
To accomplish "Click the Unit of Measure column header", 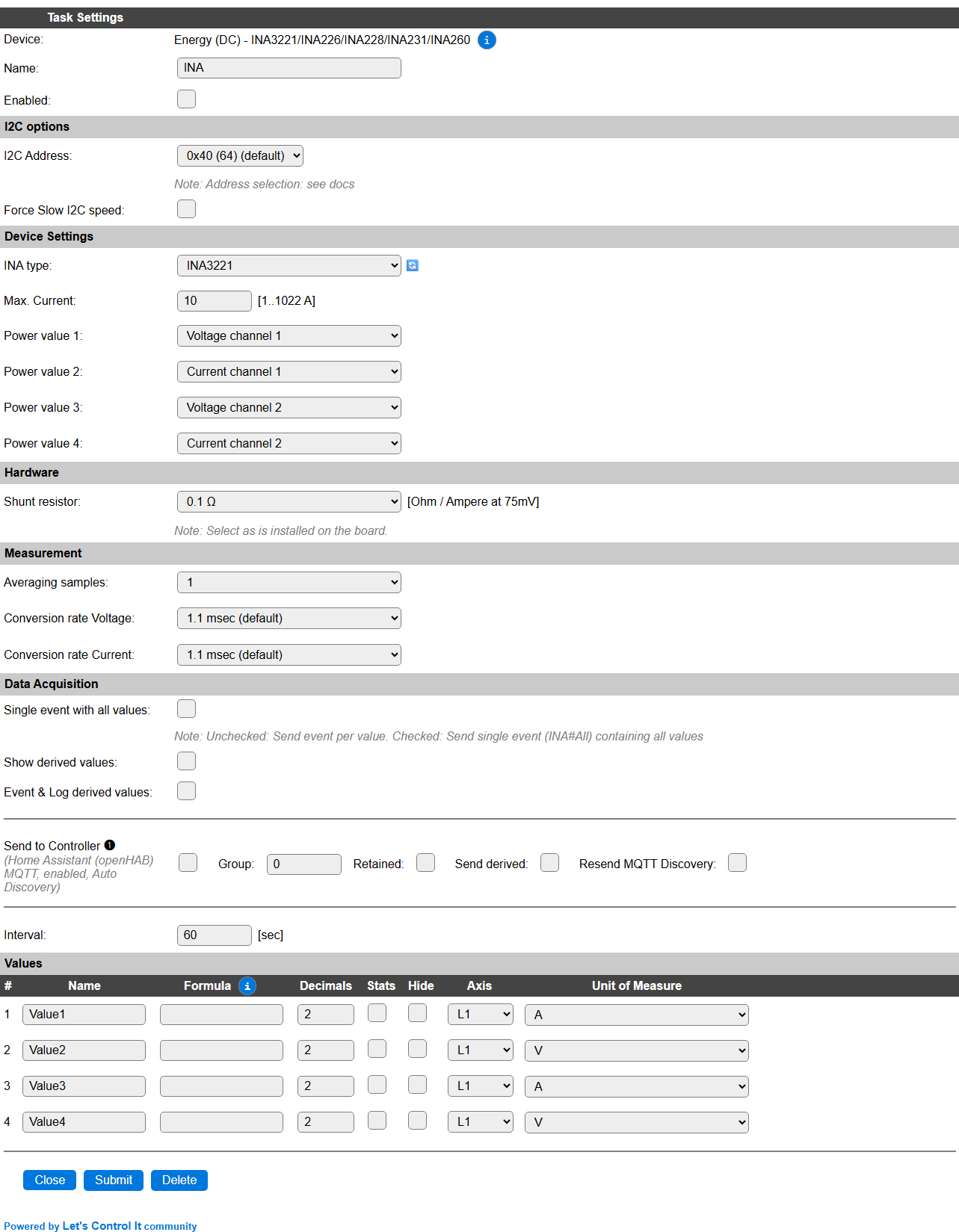I will [x=637, y=986].
